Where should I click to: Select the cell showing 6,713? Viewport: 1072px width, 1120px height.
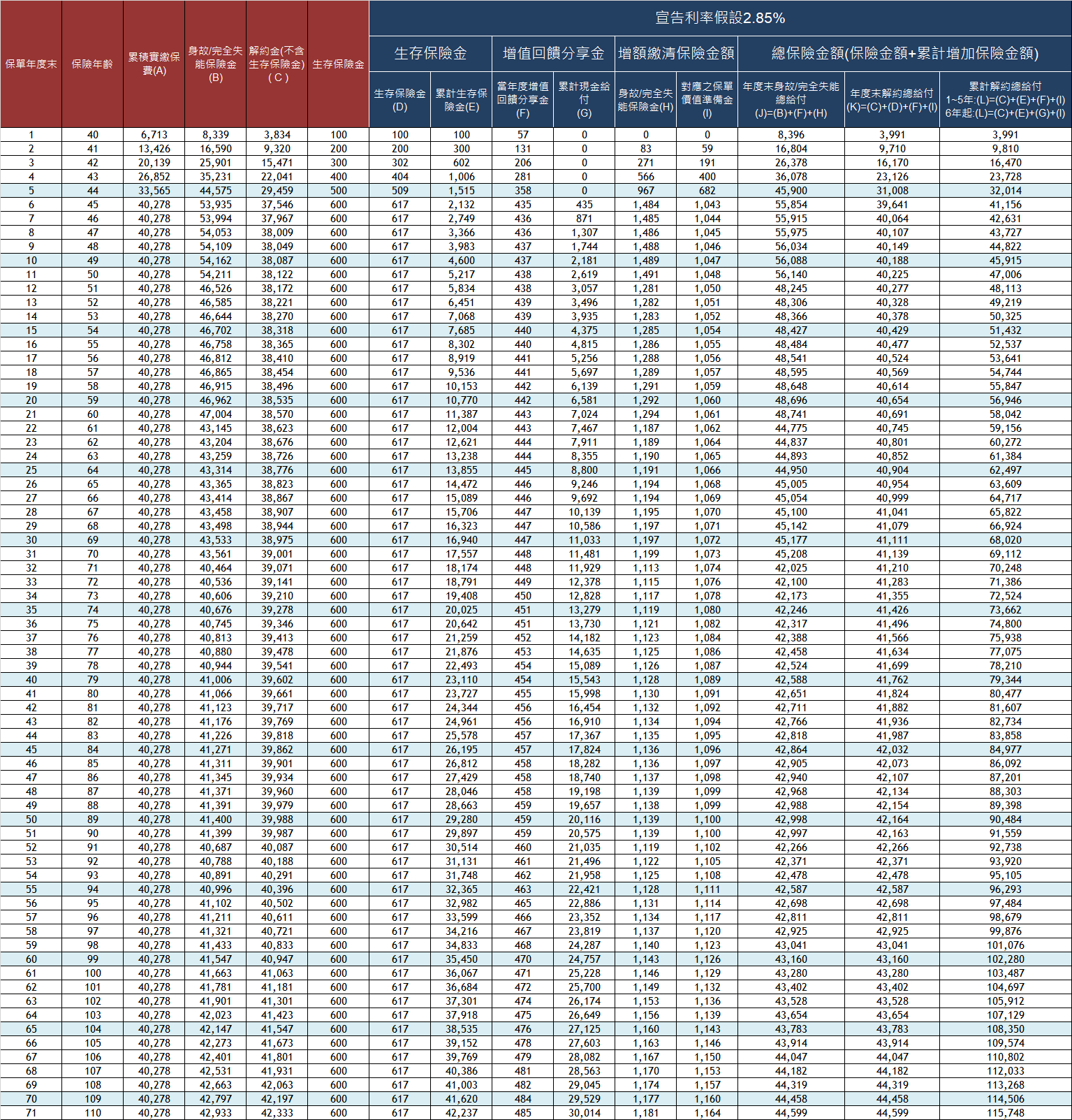pos(154,135)
